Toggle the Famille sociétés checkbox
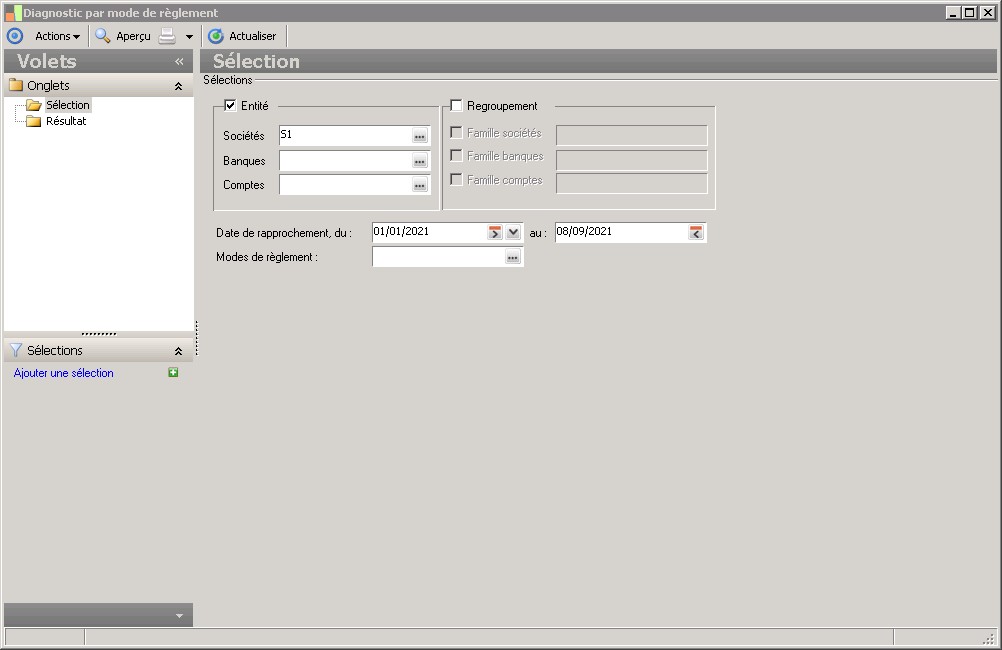 click(x=456, y=132)
